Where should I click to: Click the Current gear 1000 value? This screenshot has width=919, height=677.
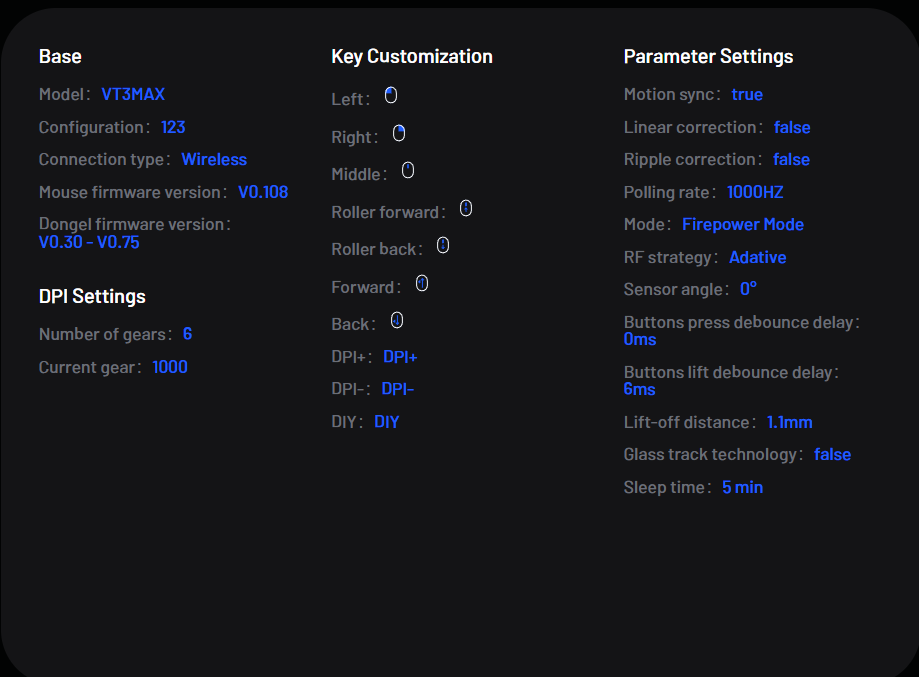click(170, 368)
